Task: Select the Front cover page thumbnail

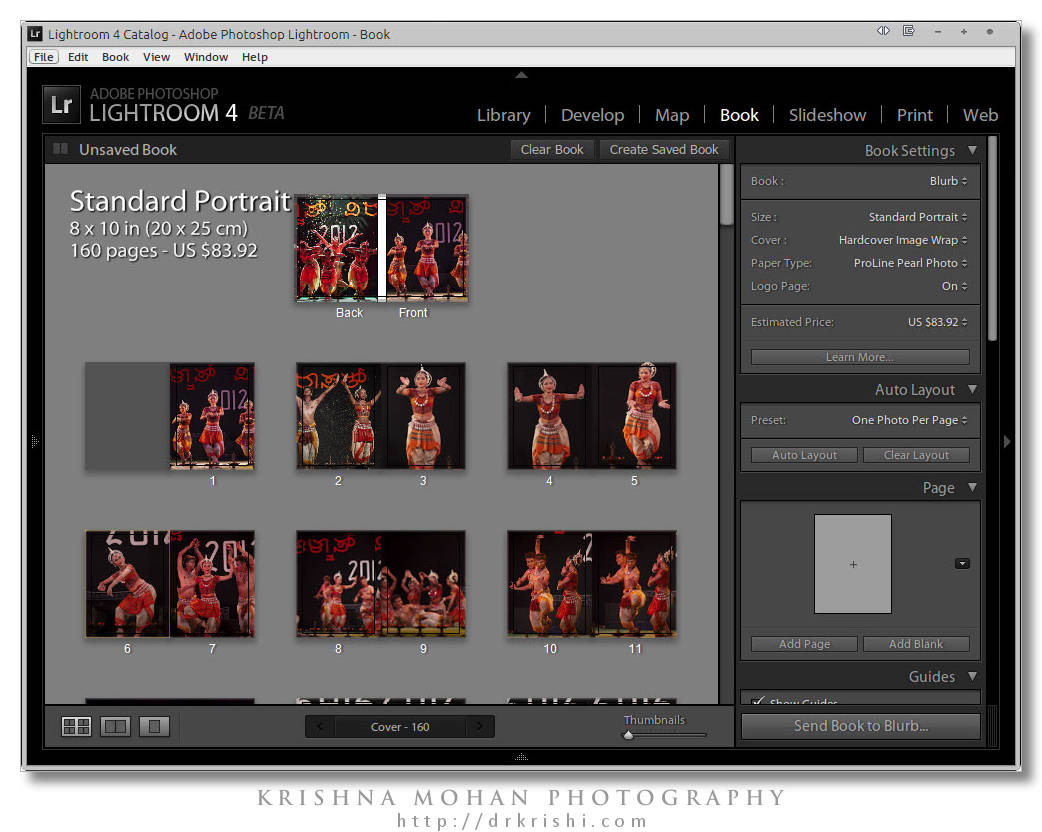Action: click(x=427, y=248)
